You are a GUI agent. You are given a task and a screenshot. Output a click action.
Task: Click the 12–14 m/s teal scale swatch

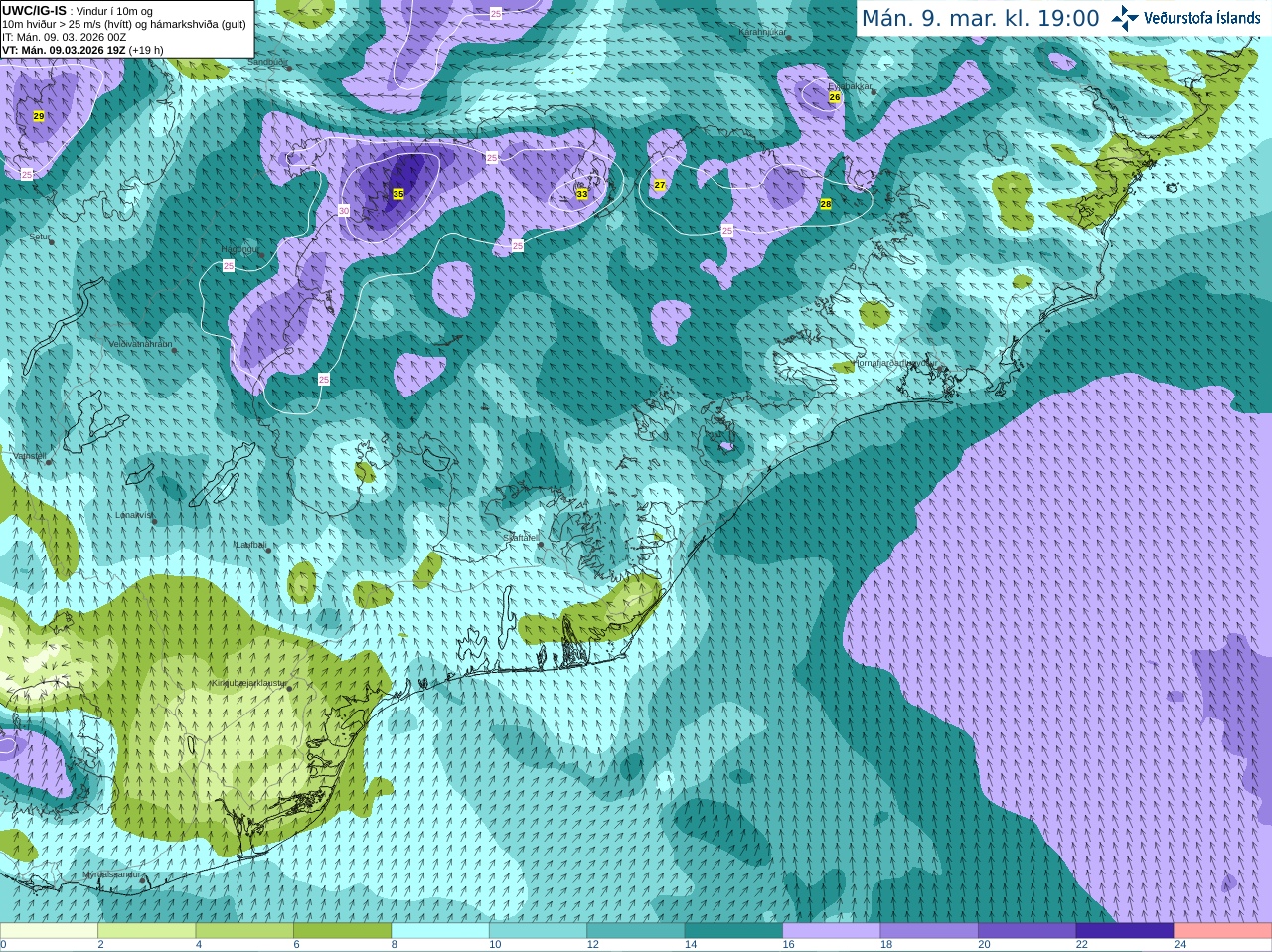pos(636,931)
